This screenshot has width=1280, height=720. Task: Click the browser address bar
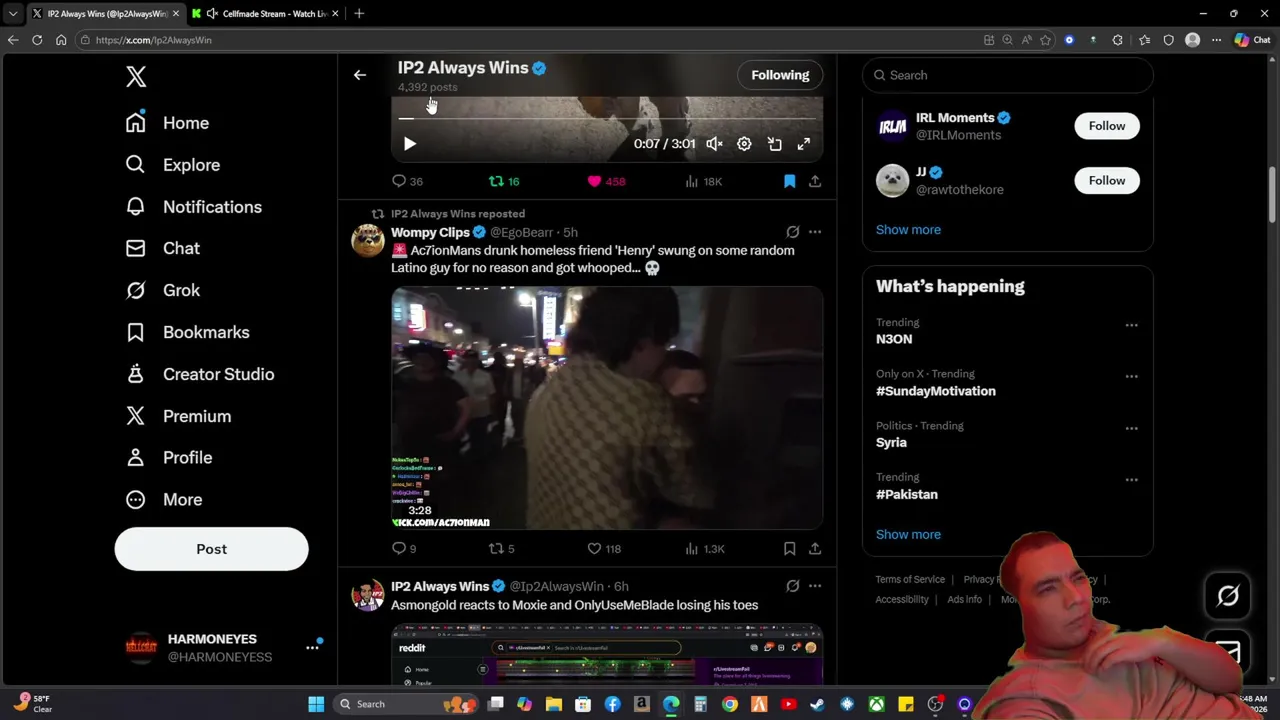coord(525,40)
